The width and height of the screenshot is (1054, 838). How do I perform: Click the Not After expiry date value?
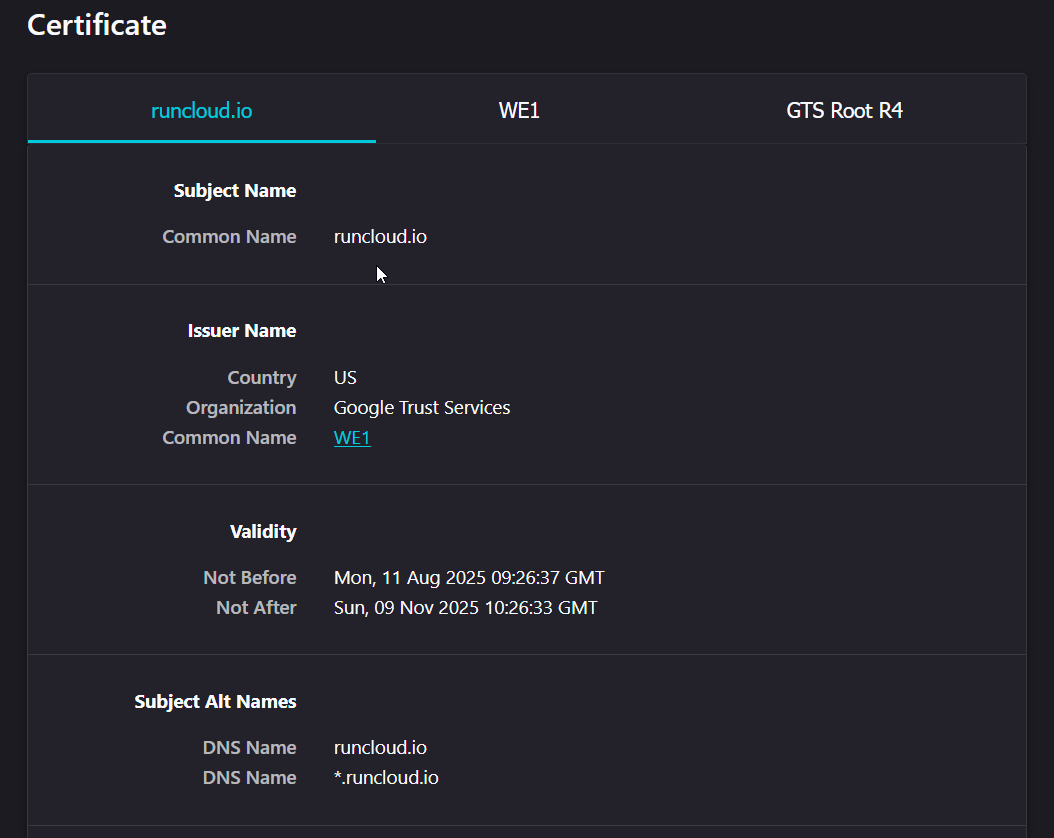(465, 608)
